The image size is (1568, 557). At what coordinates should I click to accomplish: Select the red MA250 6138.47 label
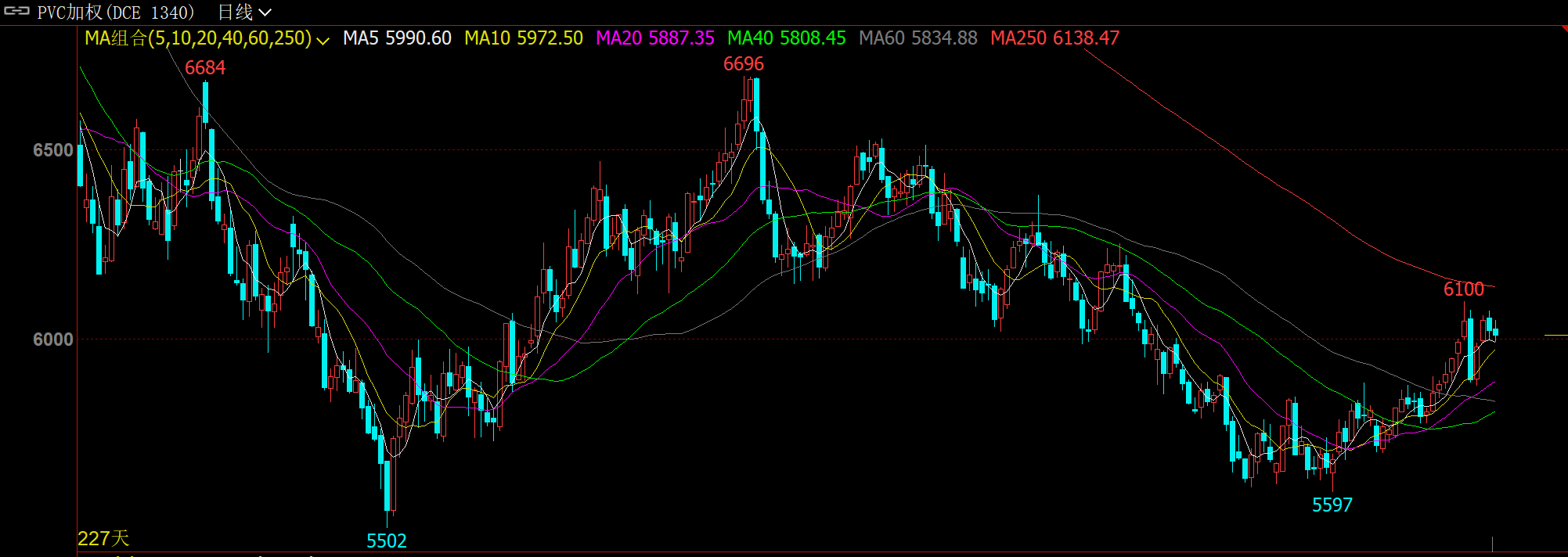(1054, 38)
